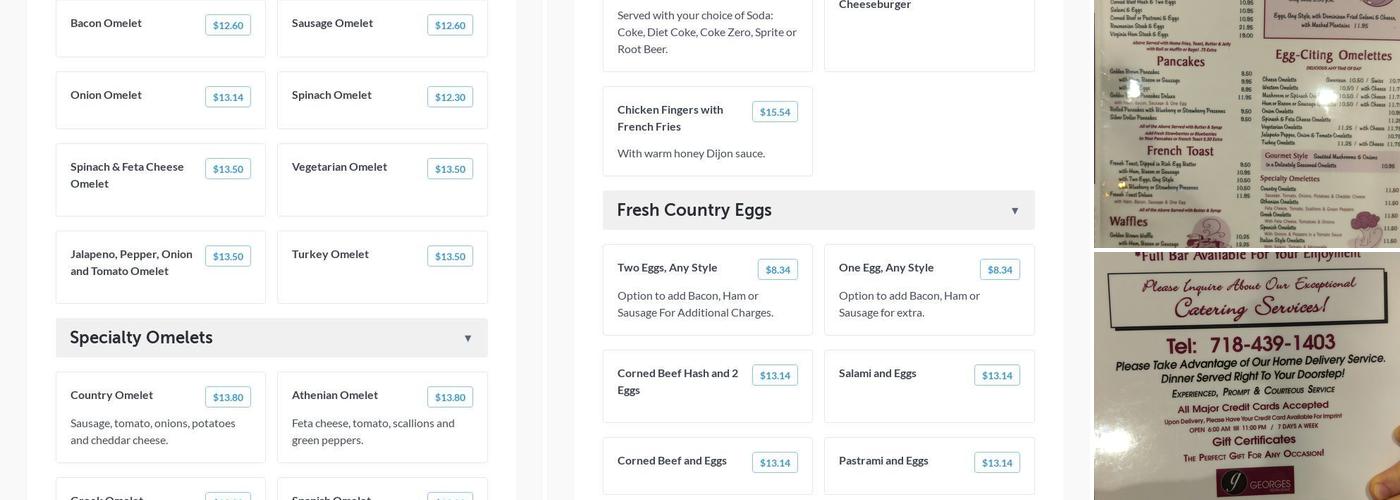Click the Onion Omelet $13.14 price
This screenshot has height=500, width=1400.
228,97
